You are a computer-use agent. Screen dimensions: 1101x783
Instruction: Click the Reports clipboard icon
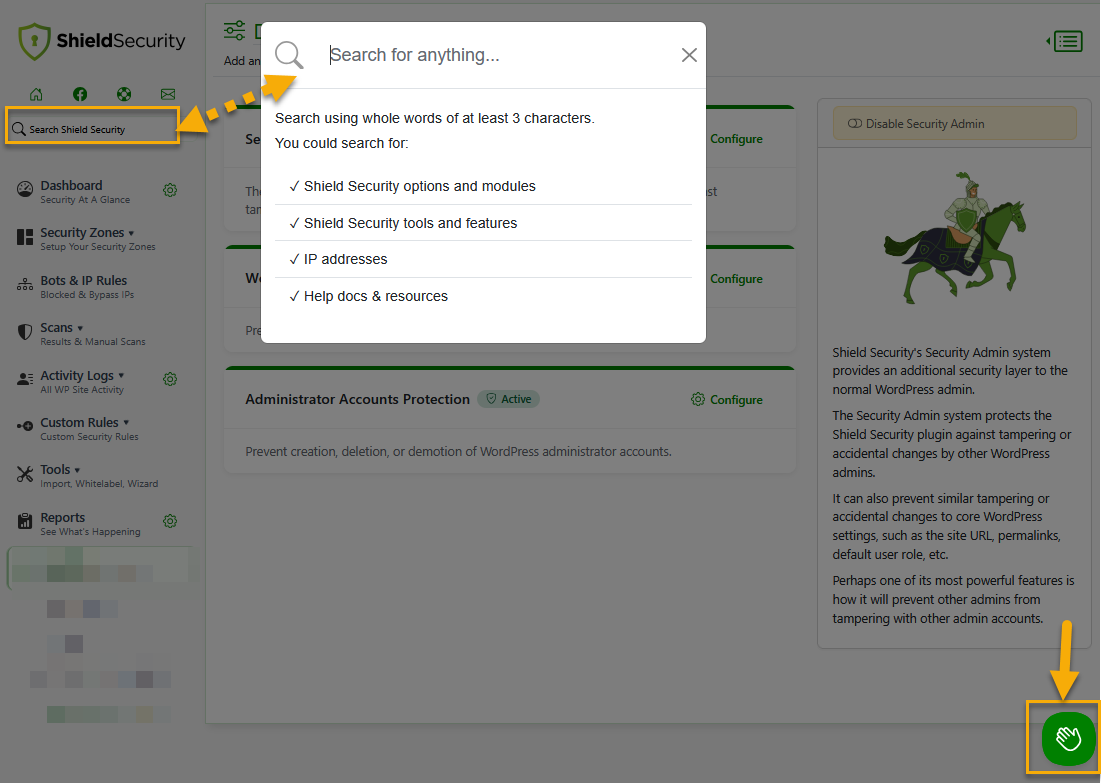tap(25, 521)
